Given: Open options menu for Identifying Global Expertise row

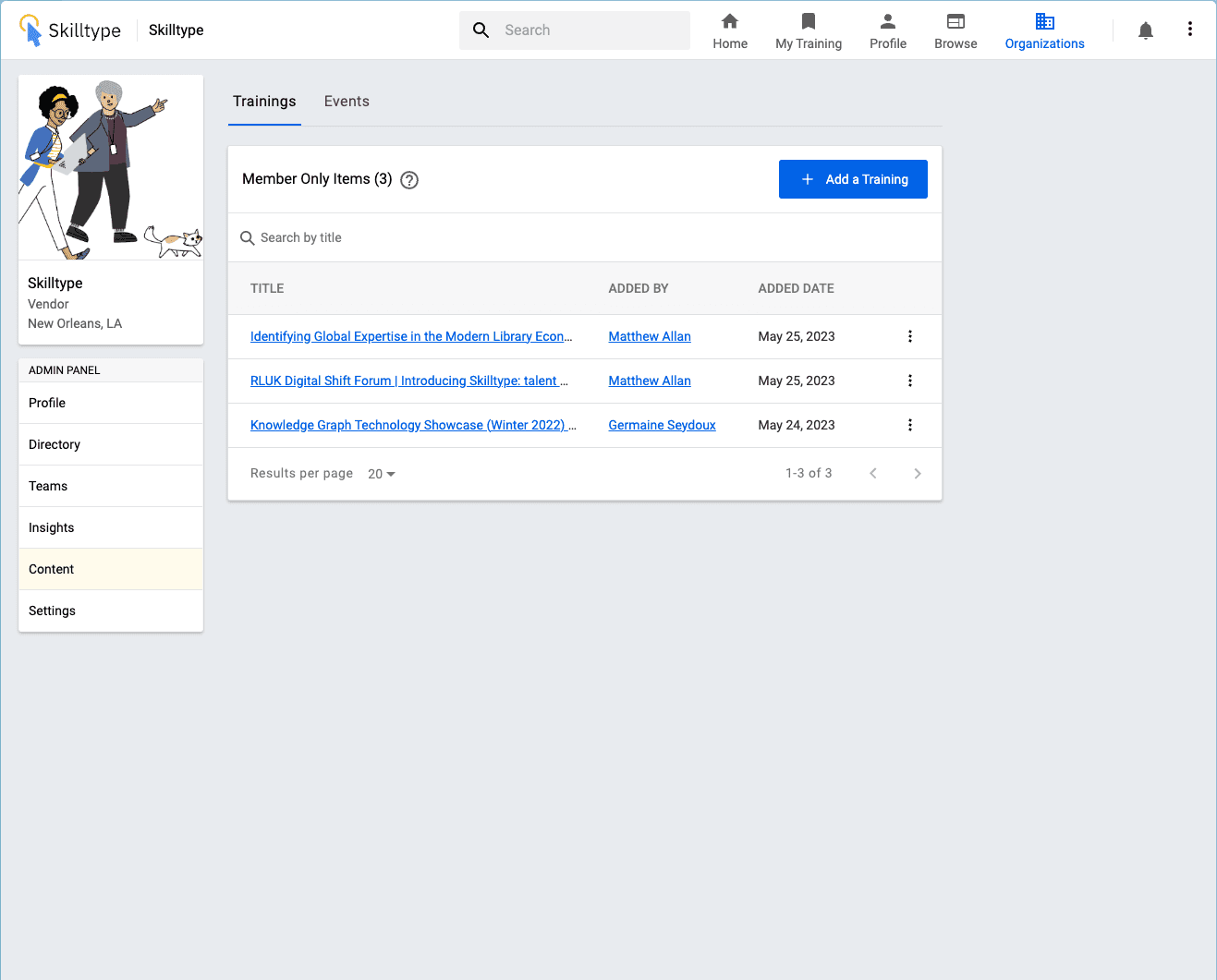Looking at the screenshot, I should point(910,336).
